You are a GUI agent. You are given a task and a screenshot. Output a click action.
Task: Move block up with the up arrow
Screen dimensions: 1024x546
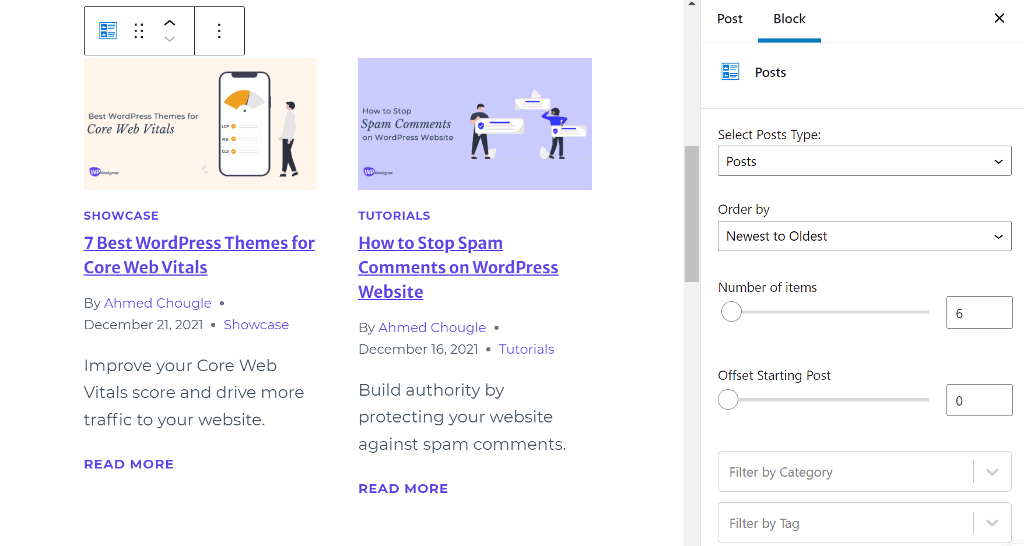170,23
